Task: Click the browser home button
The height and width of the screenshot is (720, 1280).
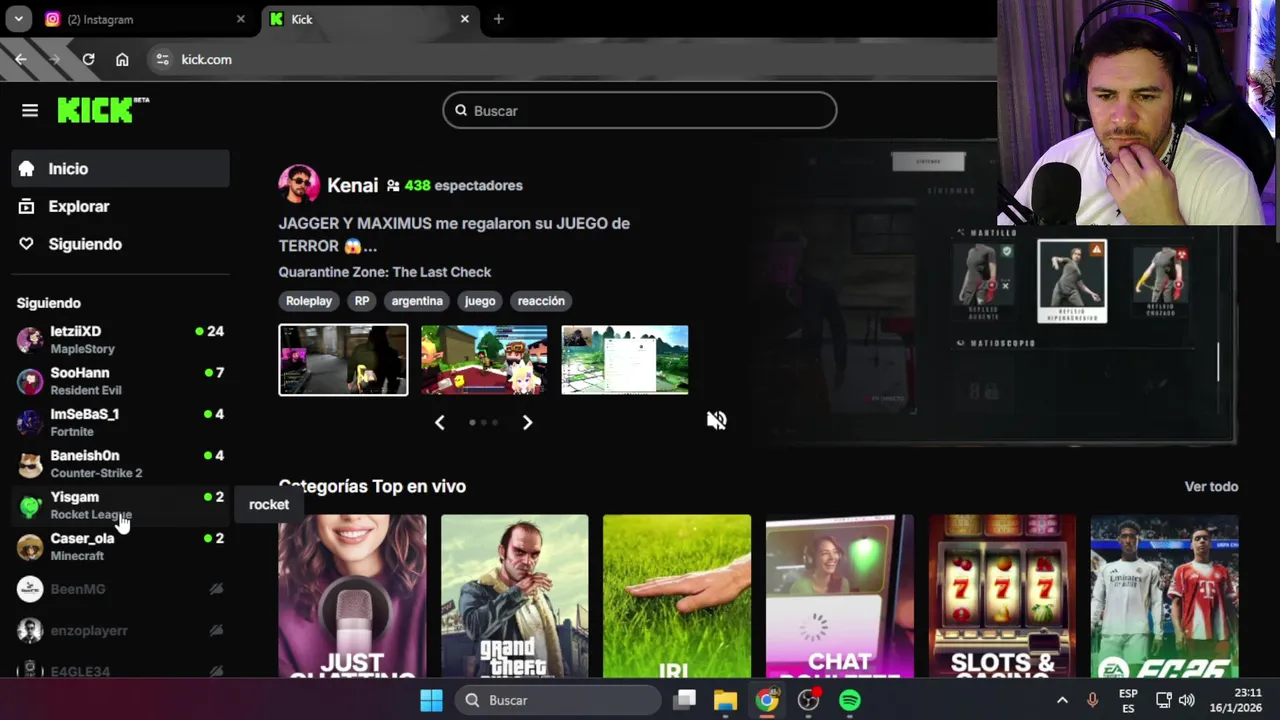Action: (122, 59)
